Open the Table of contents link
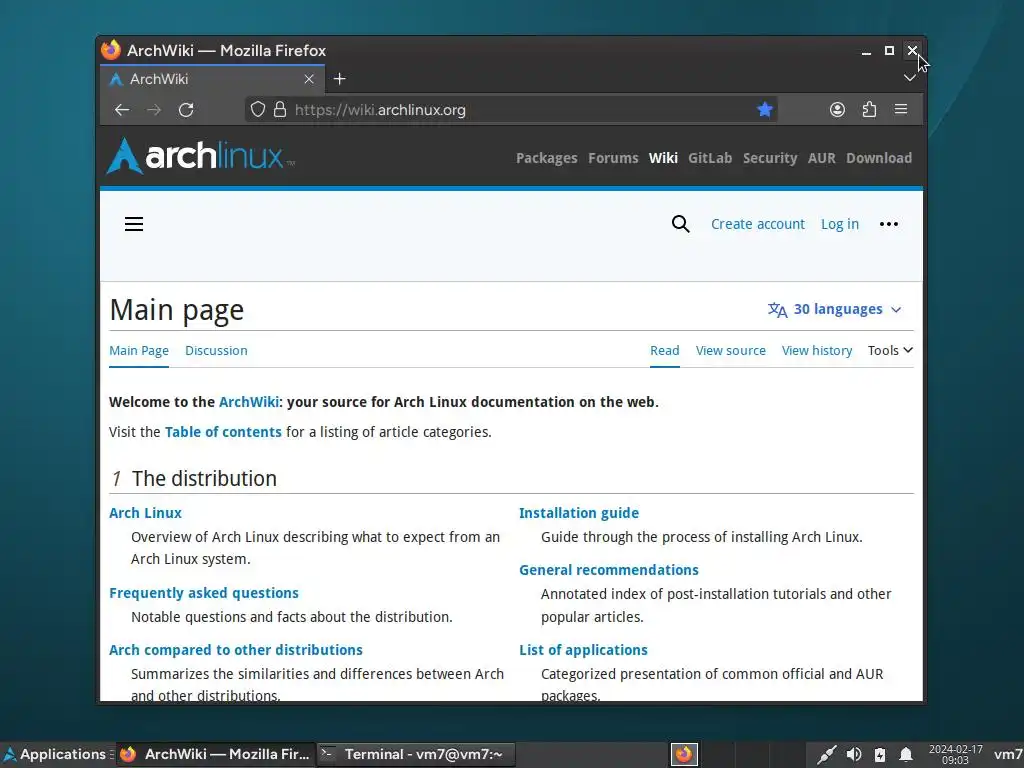 click(x=223, y=432)
